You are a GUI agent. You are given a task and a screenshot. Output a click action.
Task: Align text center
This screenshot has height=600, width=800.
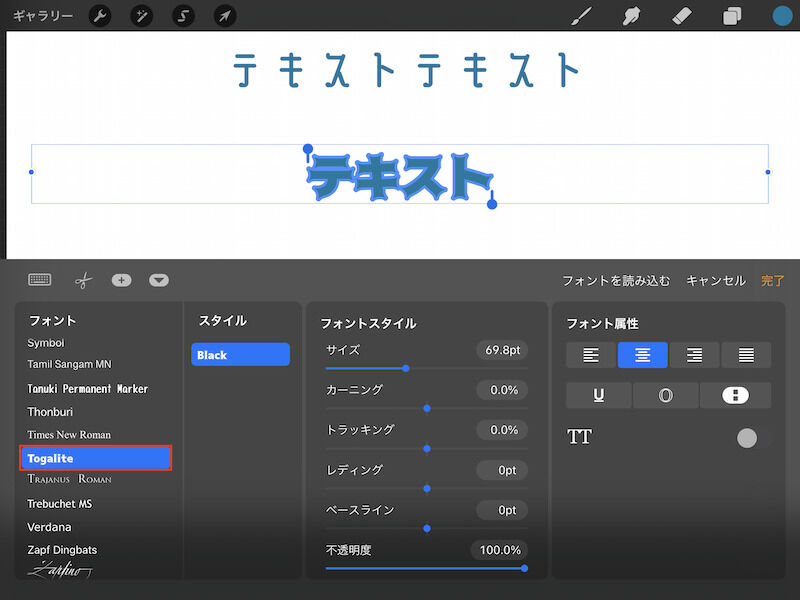(x=642, y=355)
